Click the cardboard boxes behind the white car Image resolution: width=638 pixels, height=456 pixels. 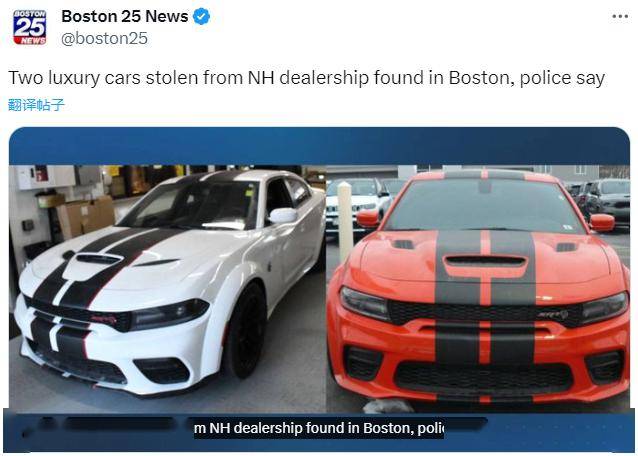click(86, 216)
